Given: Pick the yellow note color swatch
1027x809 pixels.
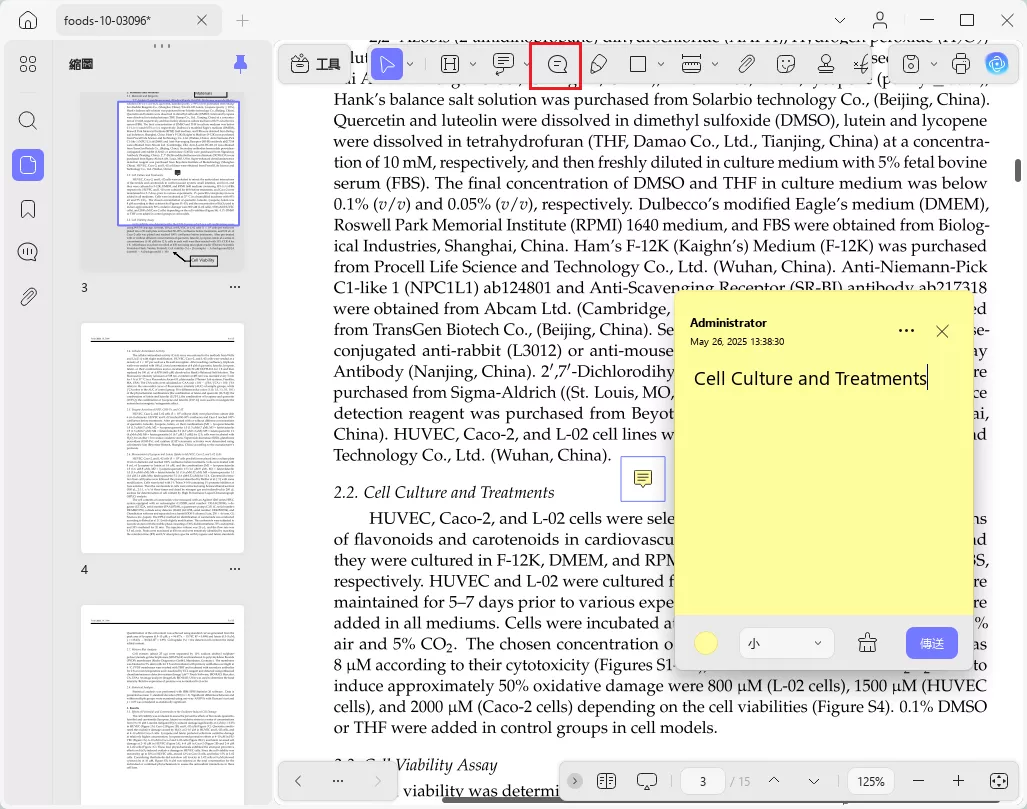Looking at the screenshot, I should click(705, 643).
